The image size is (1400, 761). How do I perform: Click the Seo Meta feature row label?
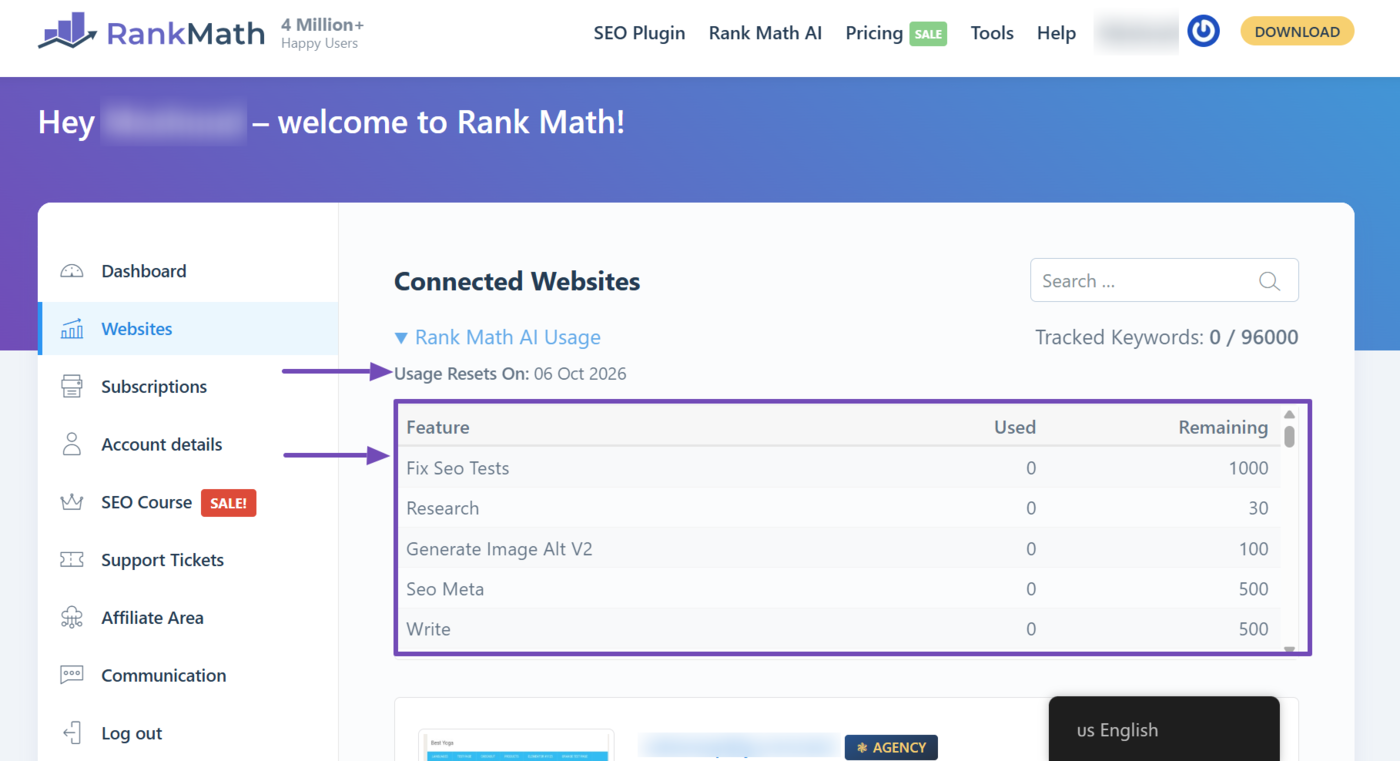[x=445, y=589]
